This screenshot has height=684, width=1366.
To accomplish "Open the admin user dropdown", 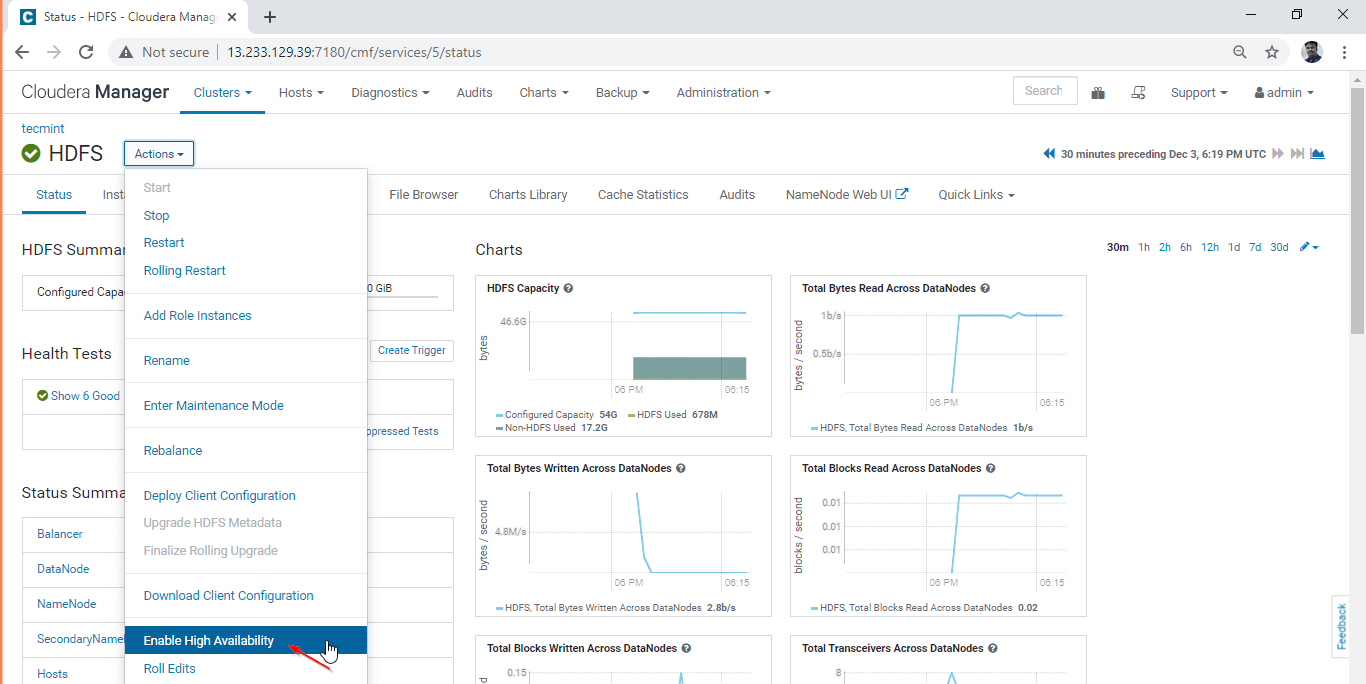I will 1284,93.
